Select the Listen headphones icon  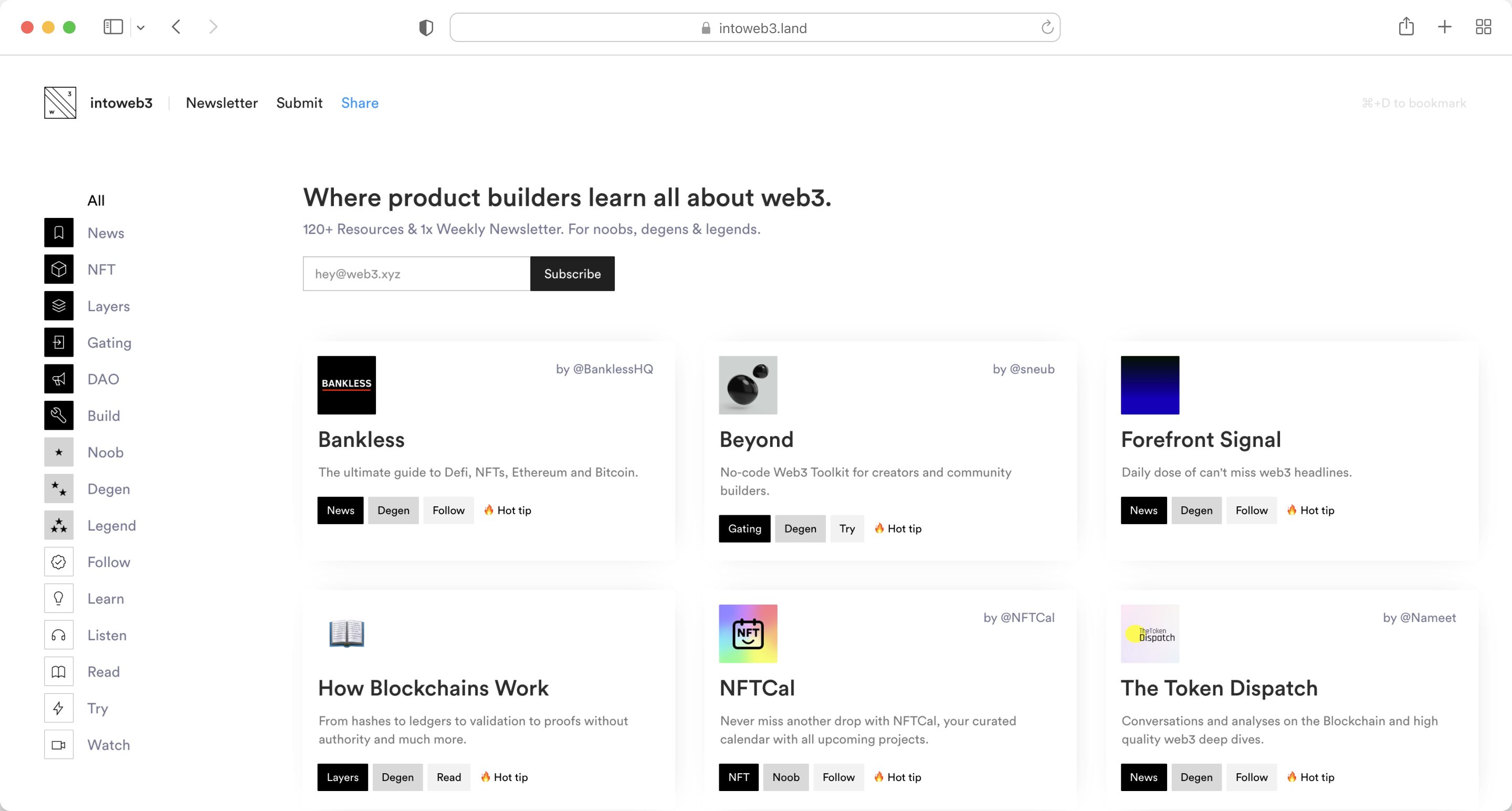pyautogui.click(x=59, y=635)
